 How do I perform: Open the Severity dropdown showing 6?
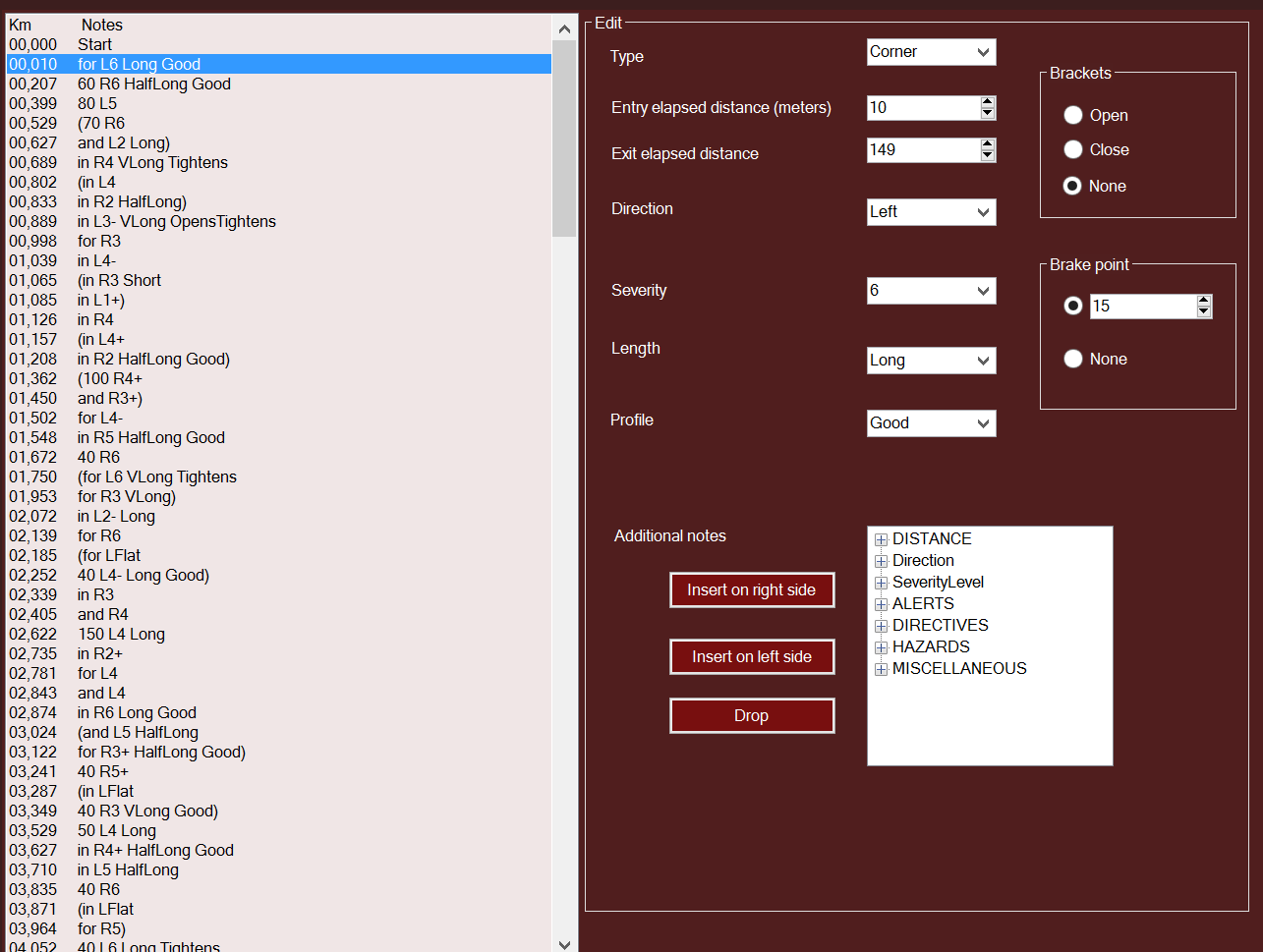click(x=931, y=291)
